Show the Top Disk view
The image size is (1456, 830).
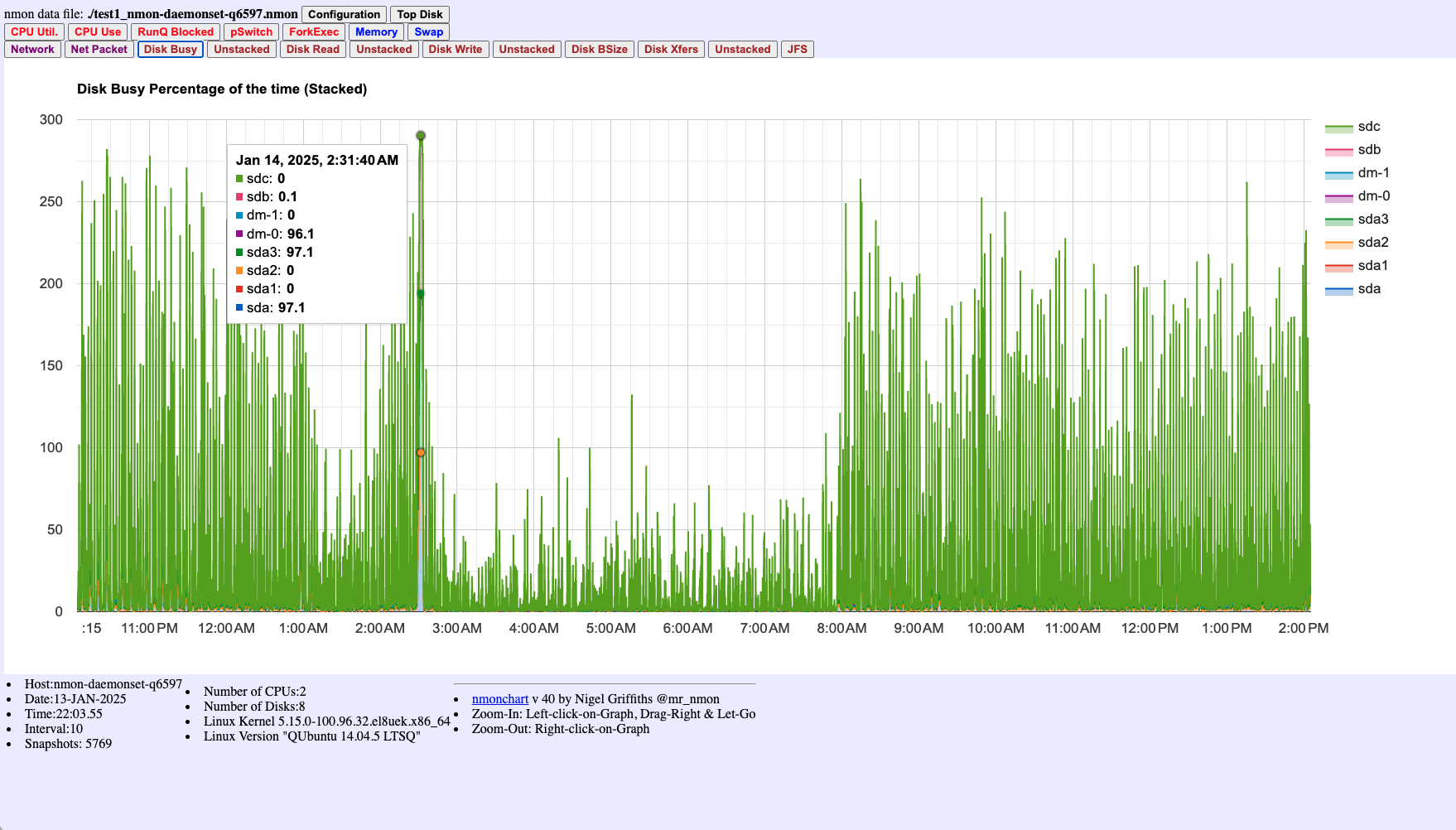point(419,14)
